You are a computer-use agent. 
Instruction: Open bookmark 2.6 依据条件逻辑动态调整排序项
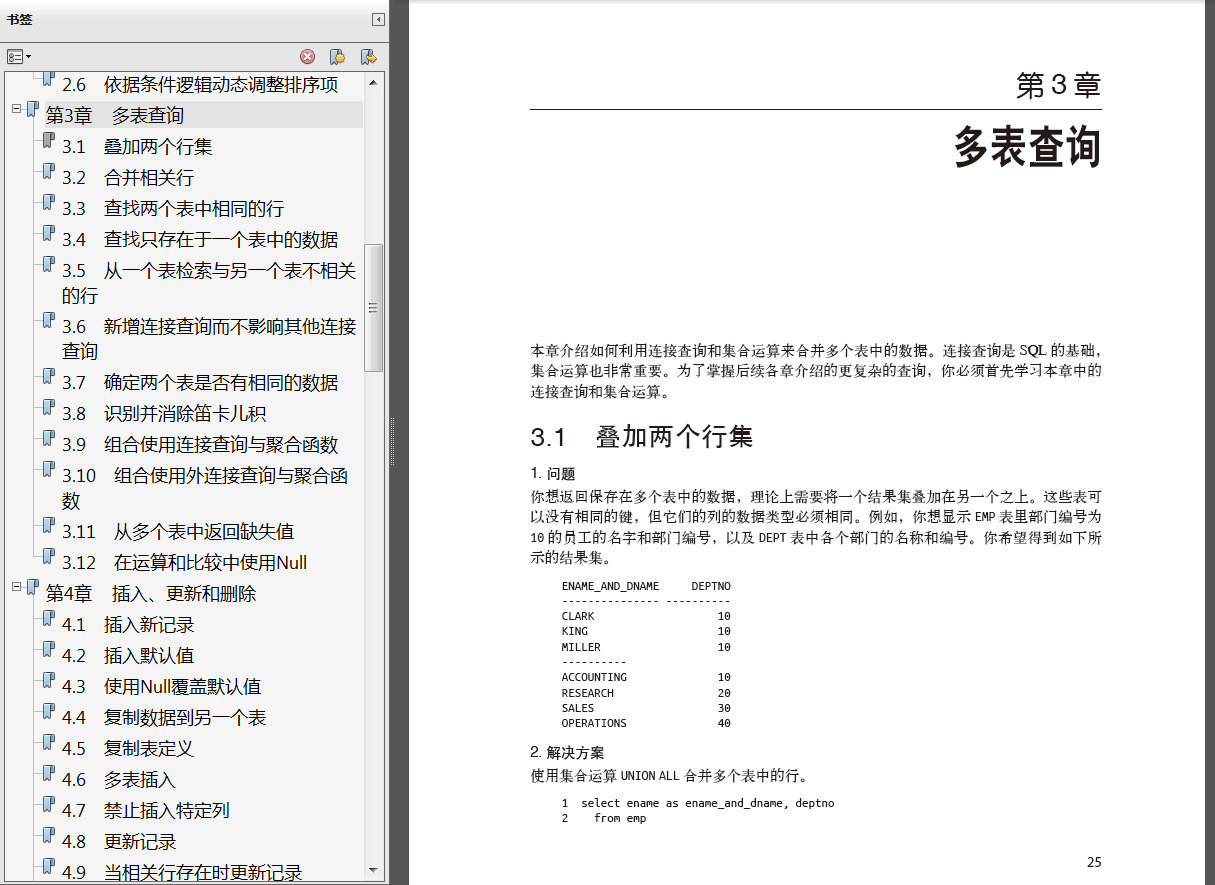(200, 85)
